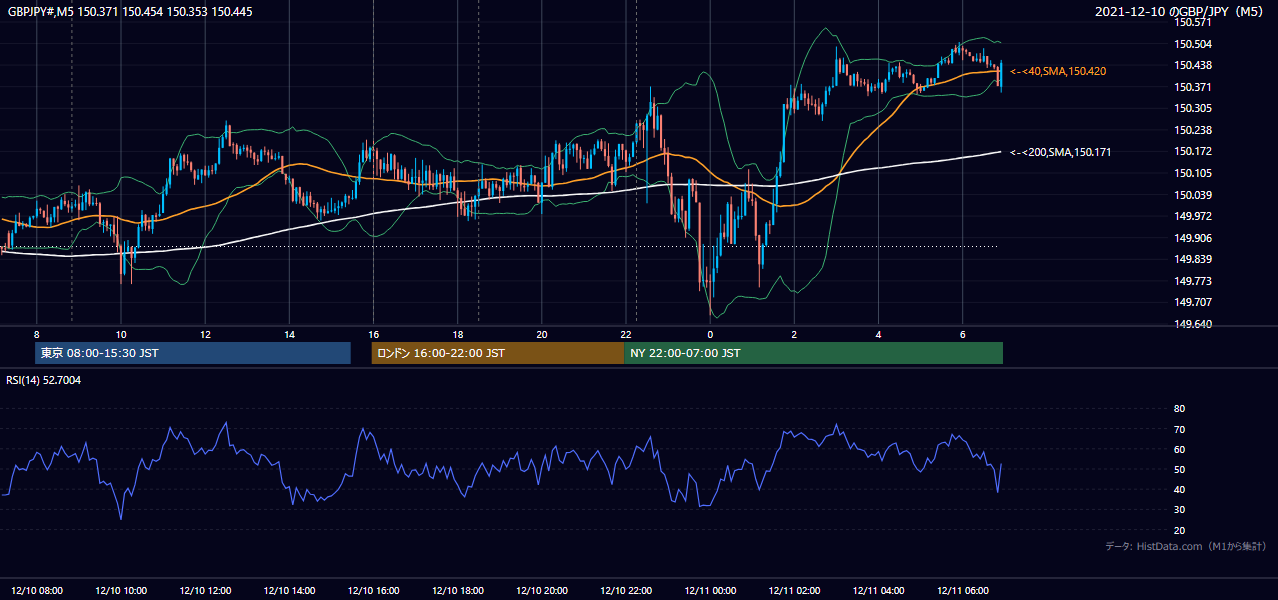Click price axis value 150.238
1278x600 pixels.
(1192, 130)
